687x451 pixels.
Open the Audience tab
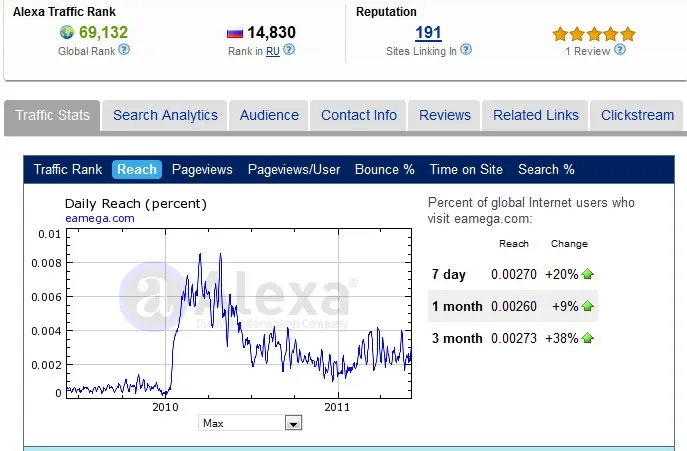(269, 115)
